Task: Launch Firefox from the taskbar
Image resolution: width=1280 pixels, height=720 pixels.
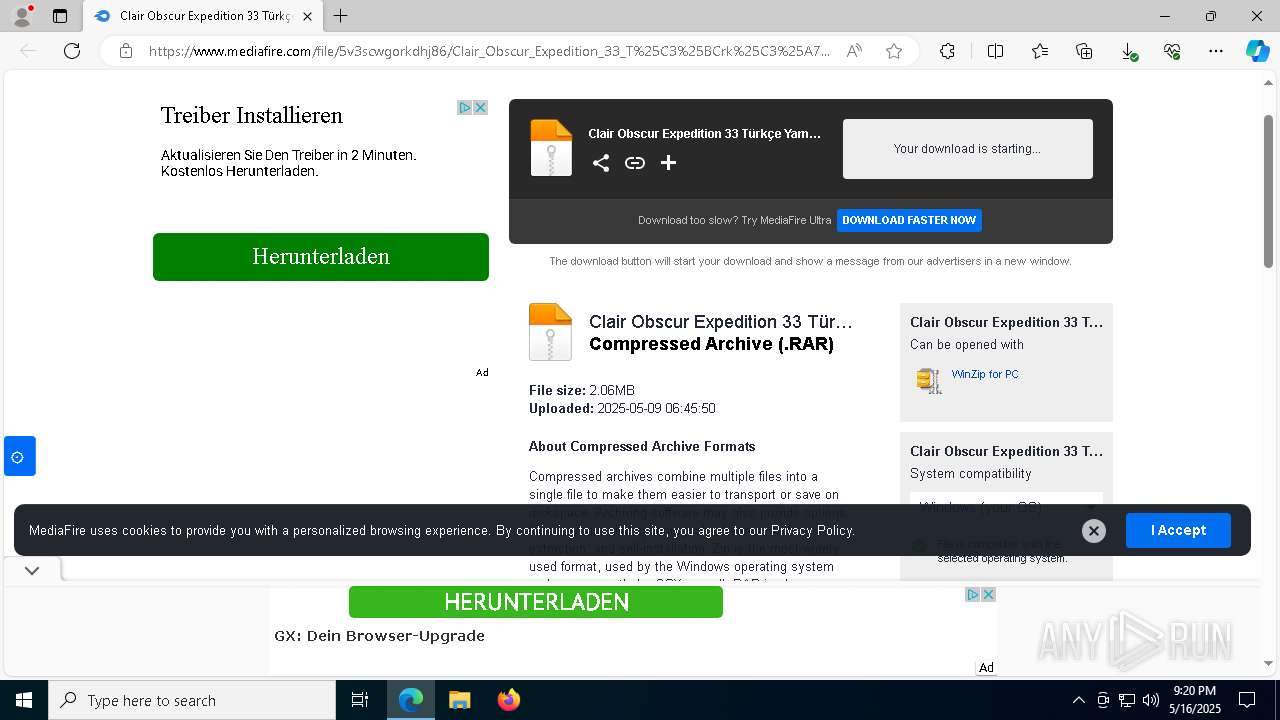Action: coord(508,700)
